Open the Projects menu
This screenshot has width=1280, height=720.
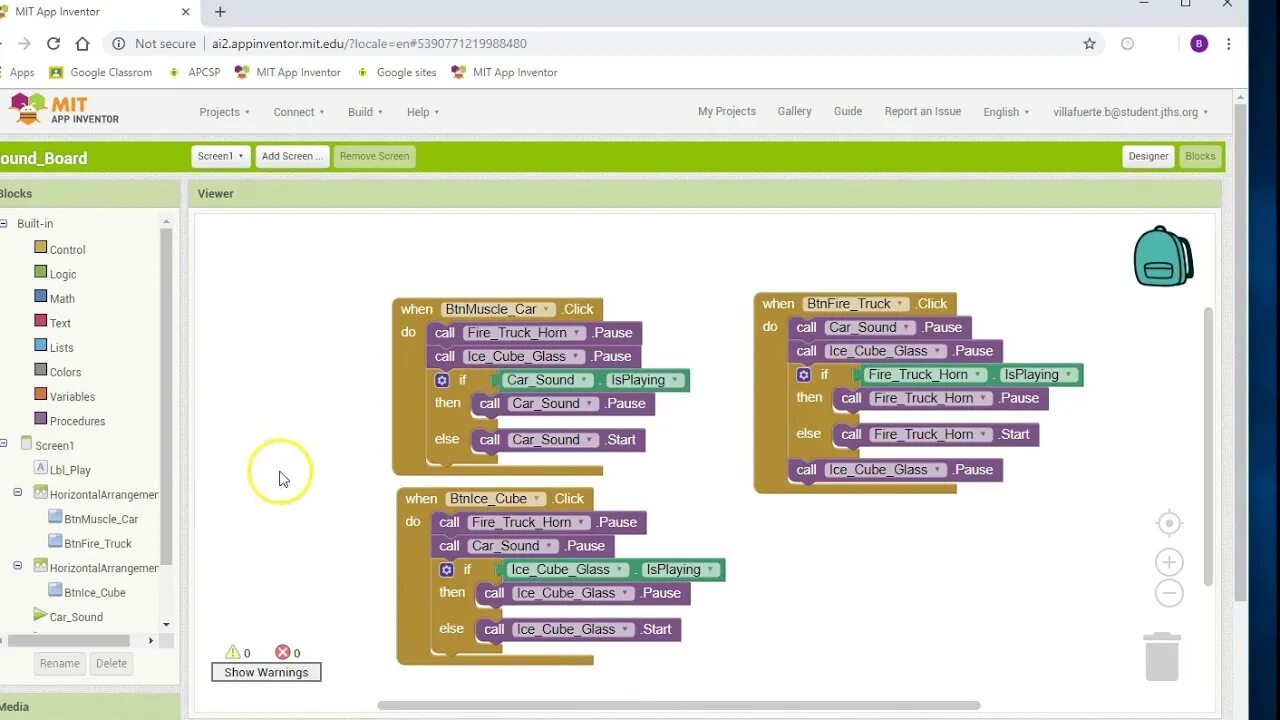pos(224,112)
